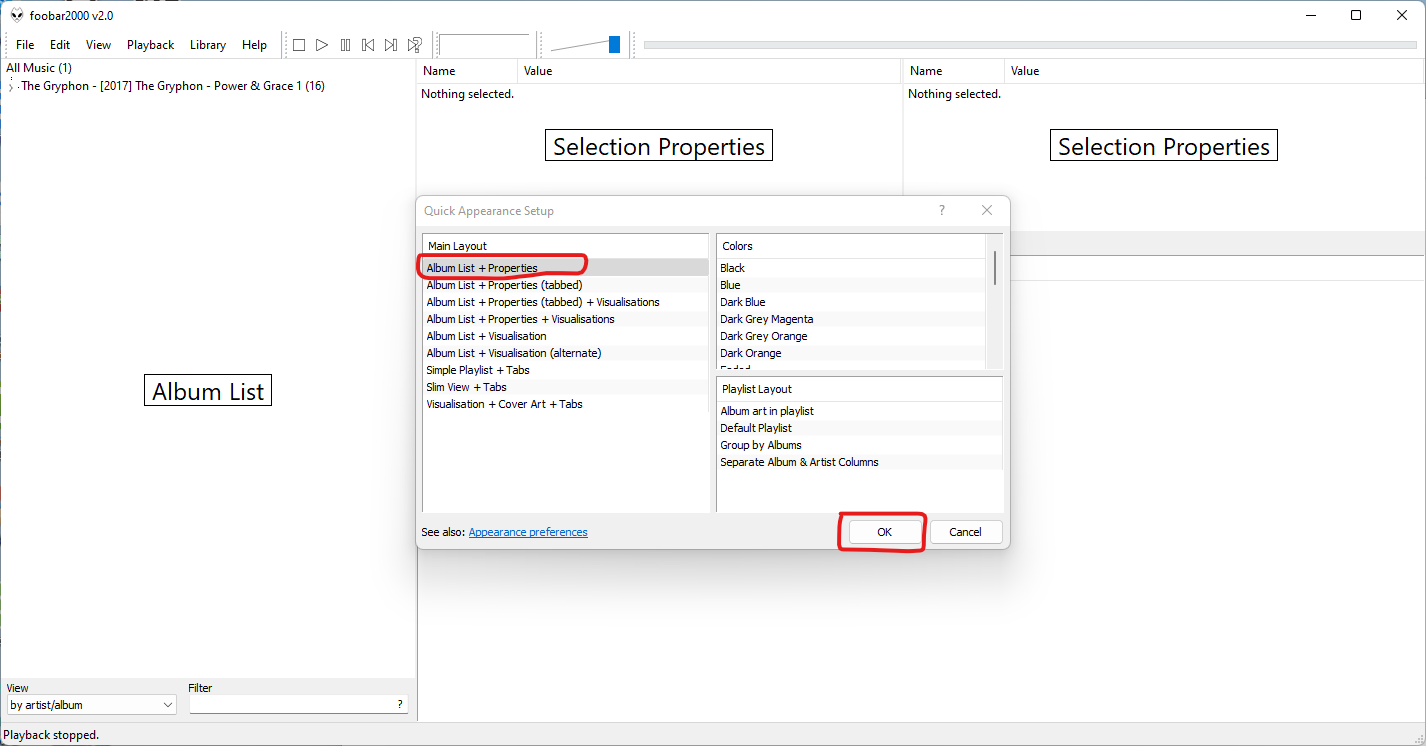
Task: Open the Library menu
Action: (x=208, y=45)
